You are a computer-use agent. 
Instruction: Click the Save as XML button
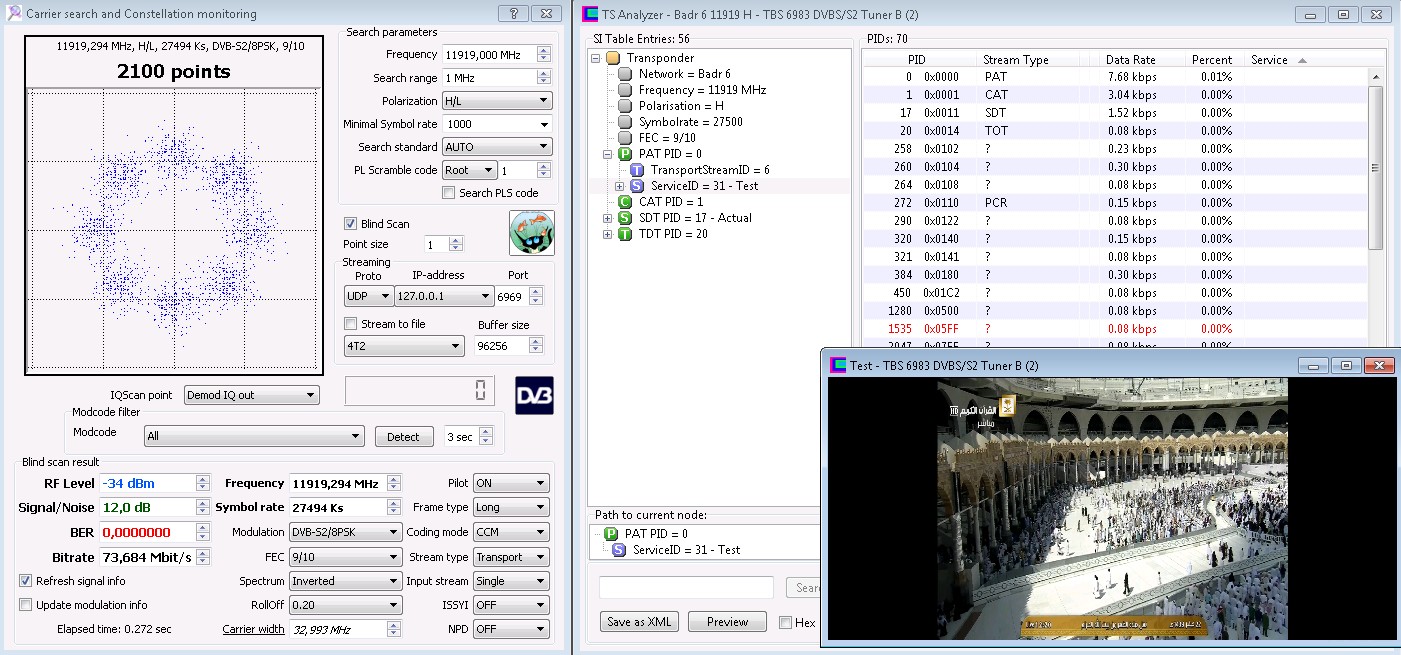pyautogui.click(x=639, y=622)
